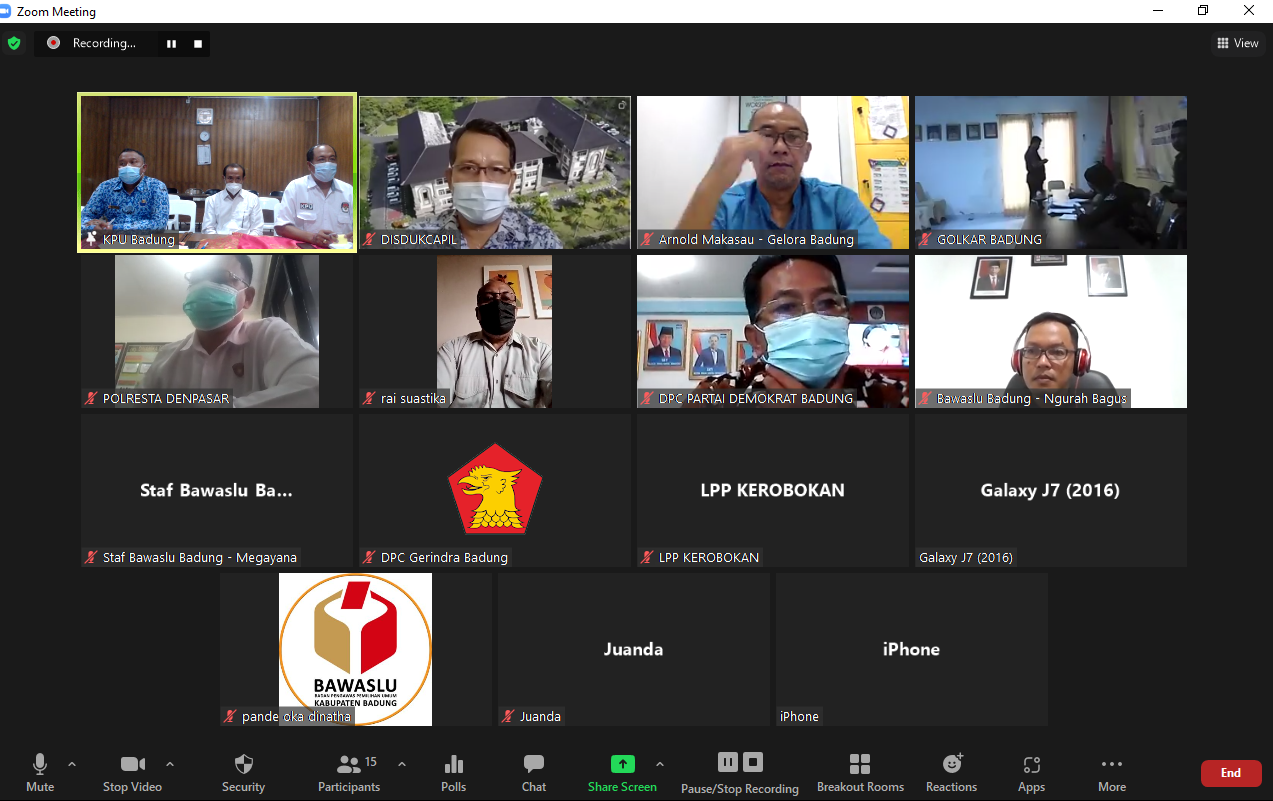This screenshot has height=801, width=1273.
Task: Click the green Share Screen icon
Action: (x=622, y=765)
